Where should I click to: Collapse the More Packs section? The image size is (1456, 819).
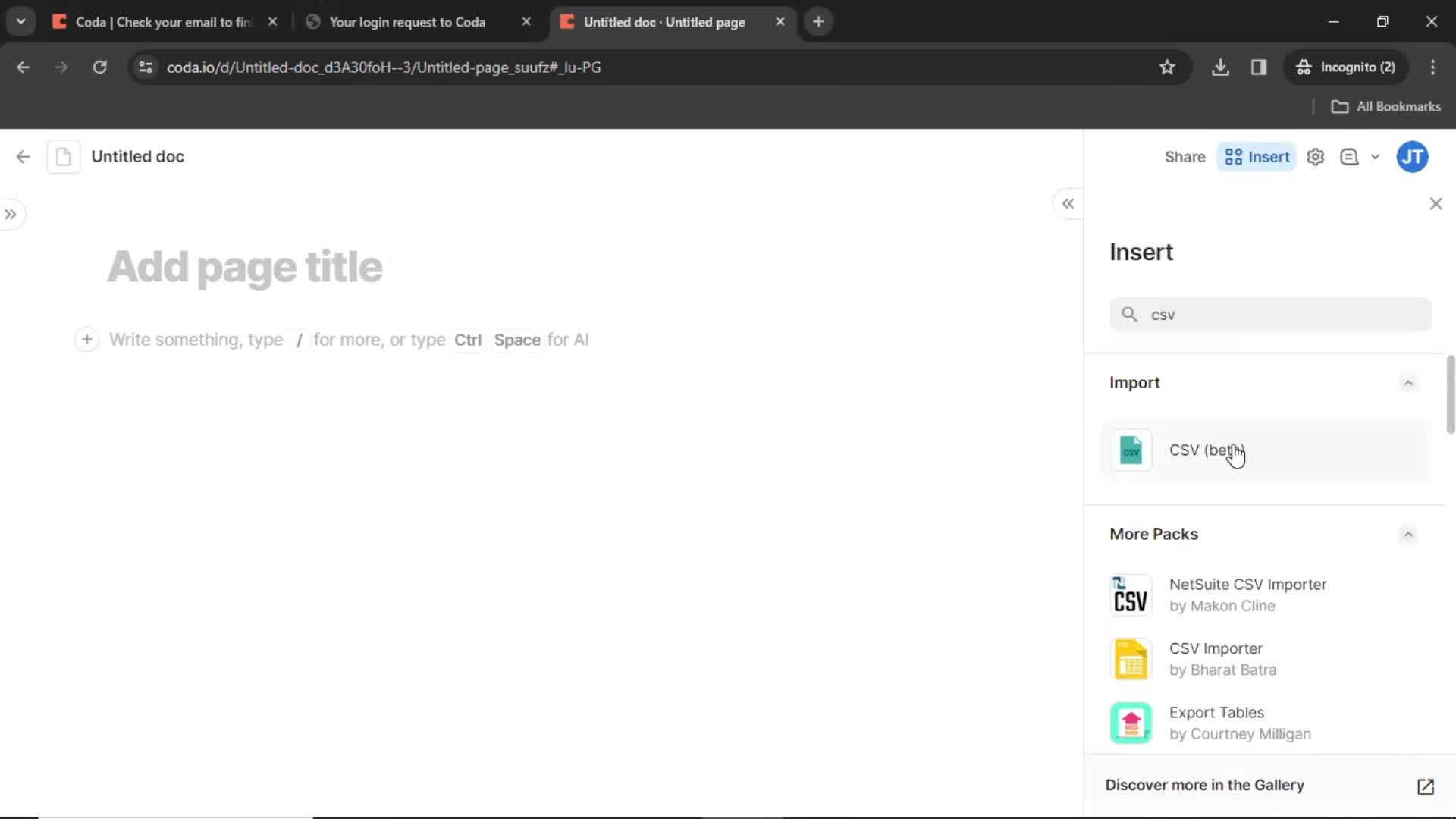(1408, 535)
